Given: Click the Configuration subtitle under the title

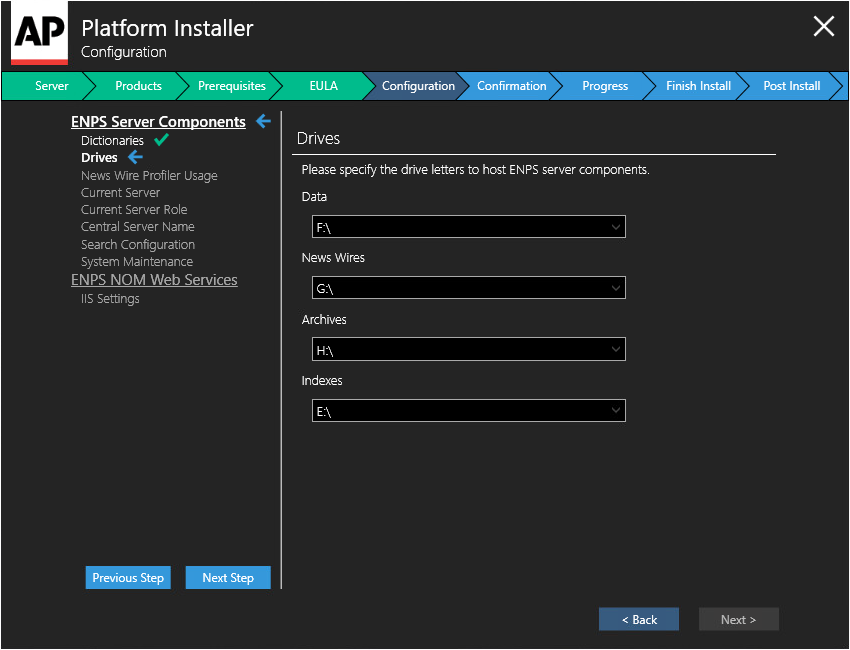Looking at the screenshot, I should [x=124, y=52].
